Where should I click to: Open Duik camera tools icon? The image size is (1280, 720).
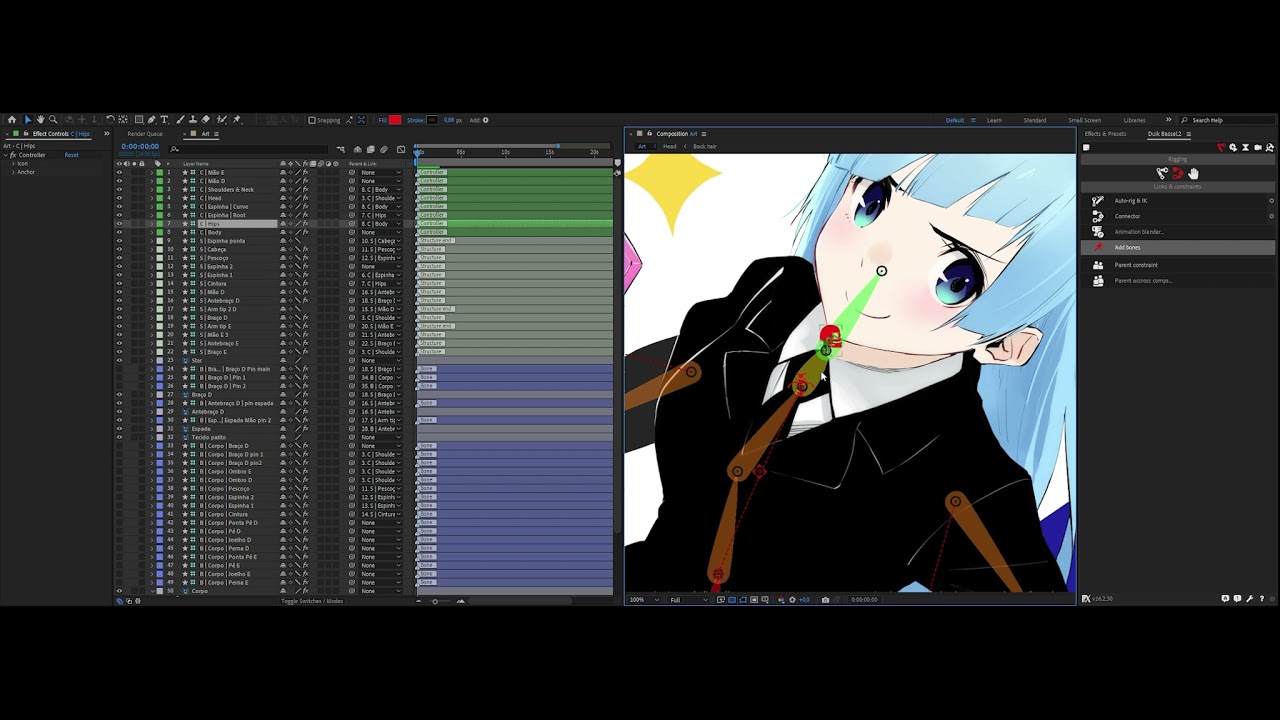[1258, 148]
